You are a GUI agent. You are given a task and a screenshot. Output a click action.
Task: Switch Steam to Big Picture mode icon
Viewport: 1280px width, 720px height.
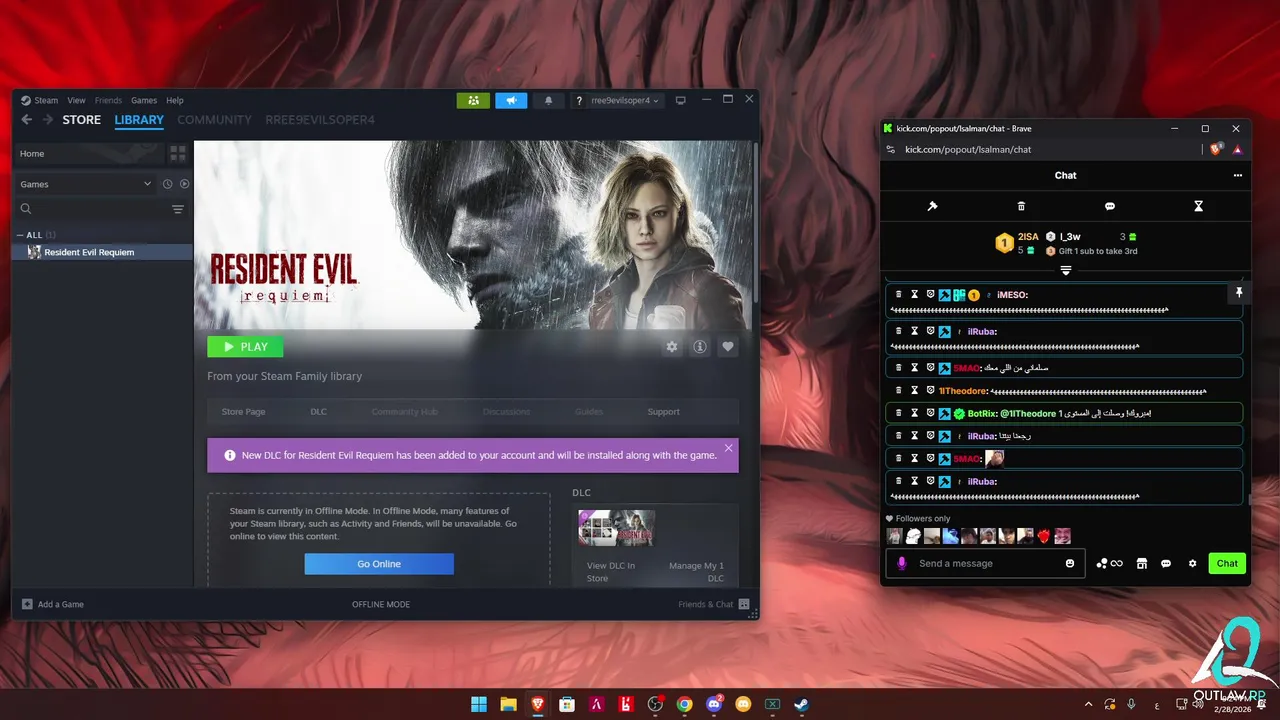681,100
